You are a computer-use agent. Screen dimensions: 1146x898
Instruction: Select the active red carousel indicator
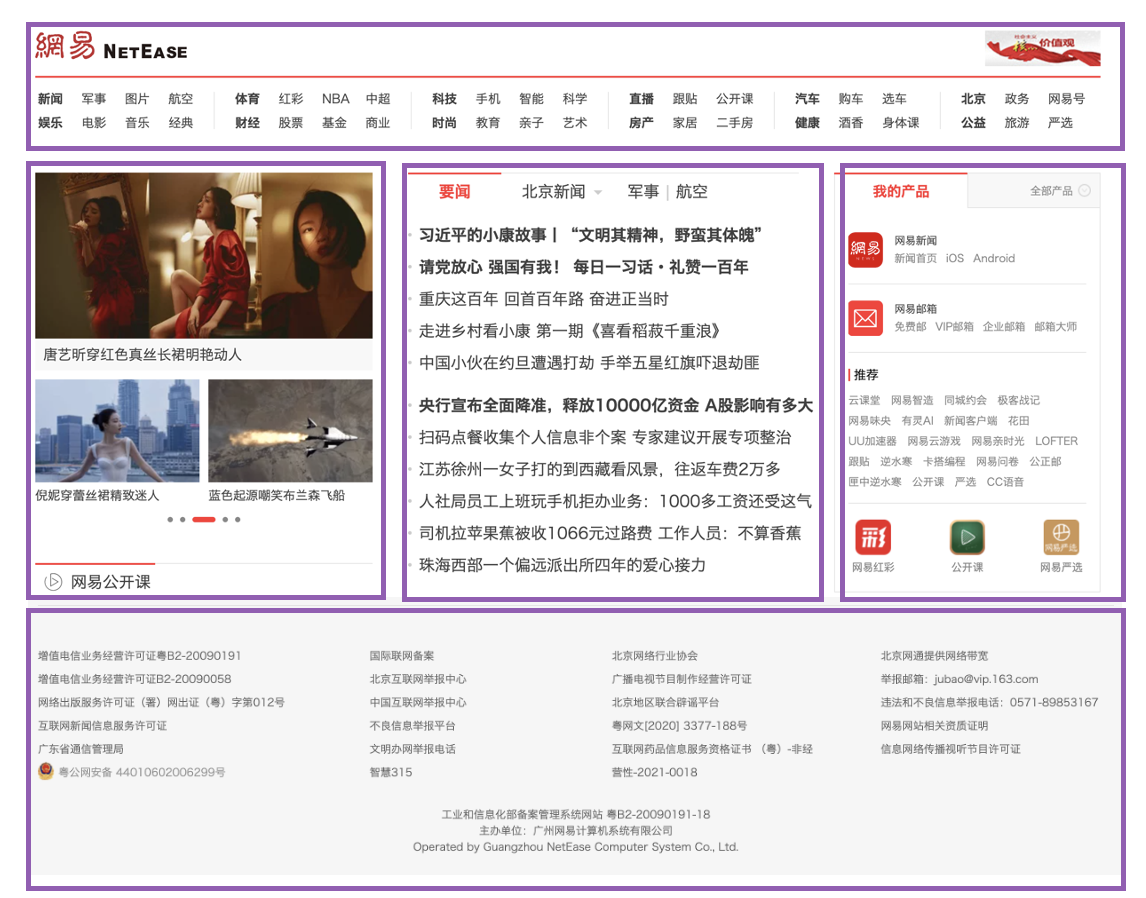pyautogui.click(x=204, y=520)
